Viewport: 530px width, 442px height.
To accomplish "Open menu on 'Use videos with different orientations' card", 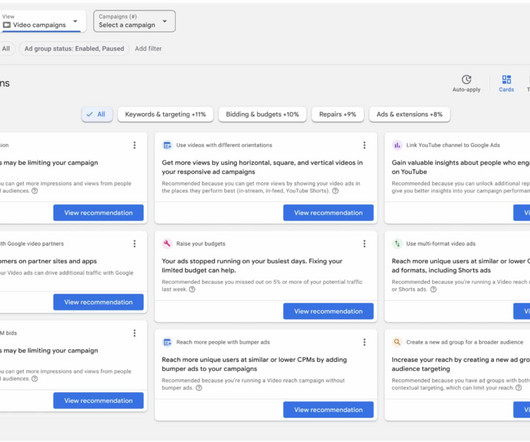I will coord(364,145).
